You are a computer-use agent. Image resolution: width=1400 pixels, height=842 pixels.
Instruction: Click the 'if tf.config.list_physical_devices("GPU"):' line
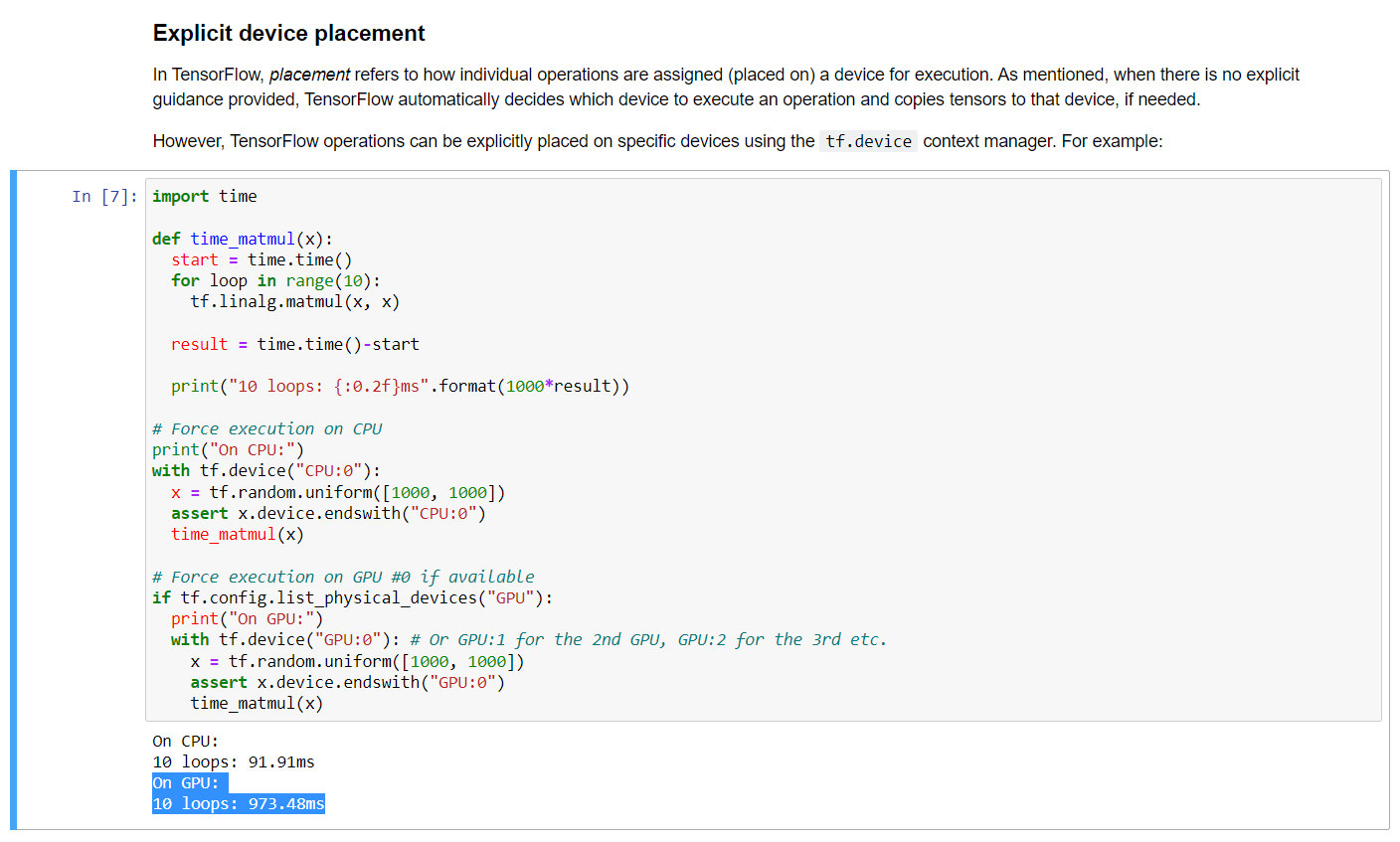click(353, 598)
